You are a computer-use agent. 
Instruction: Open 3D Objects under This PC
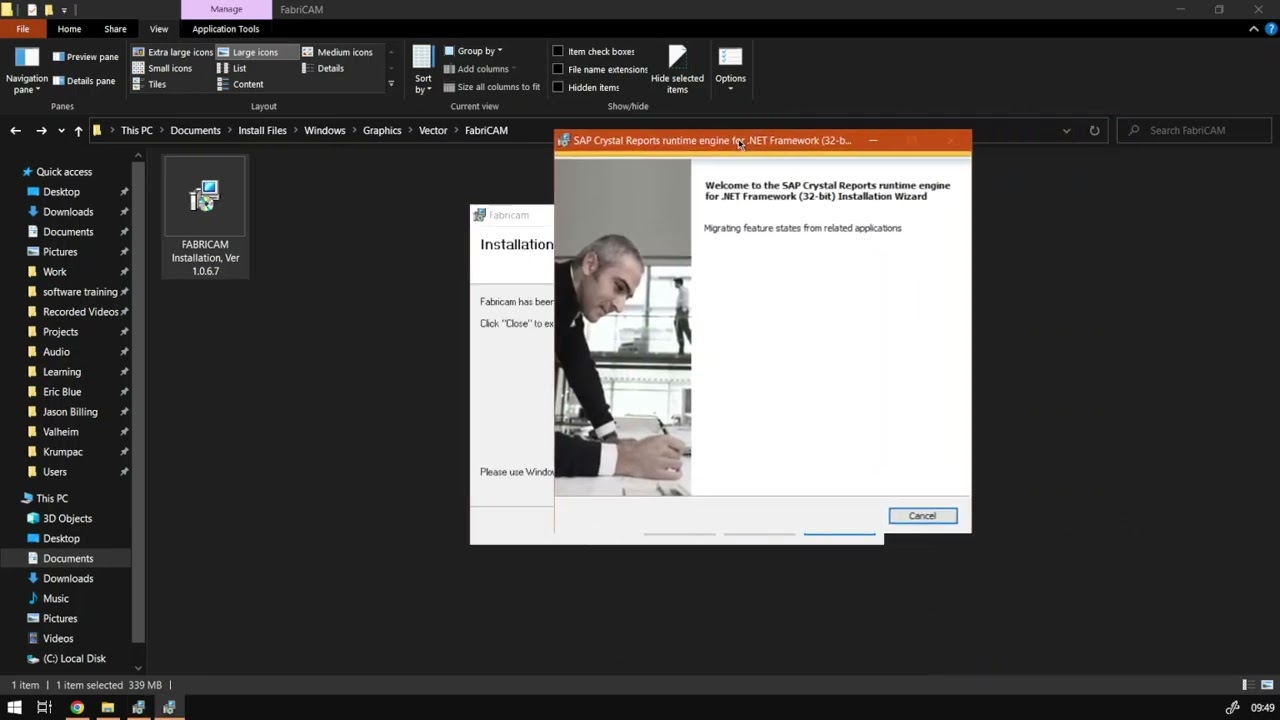tap(67, 518)
